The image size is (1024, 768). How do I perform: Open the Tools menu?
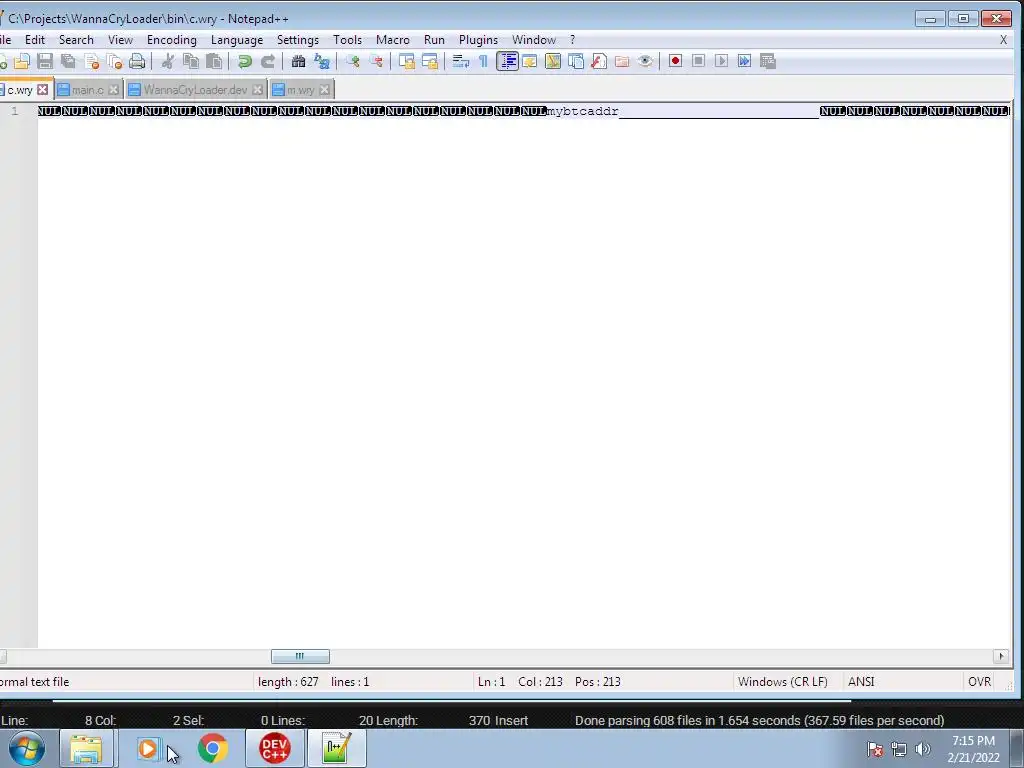[x=347, y=40]
